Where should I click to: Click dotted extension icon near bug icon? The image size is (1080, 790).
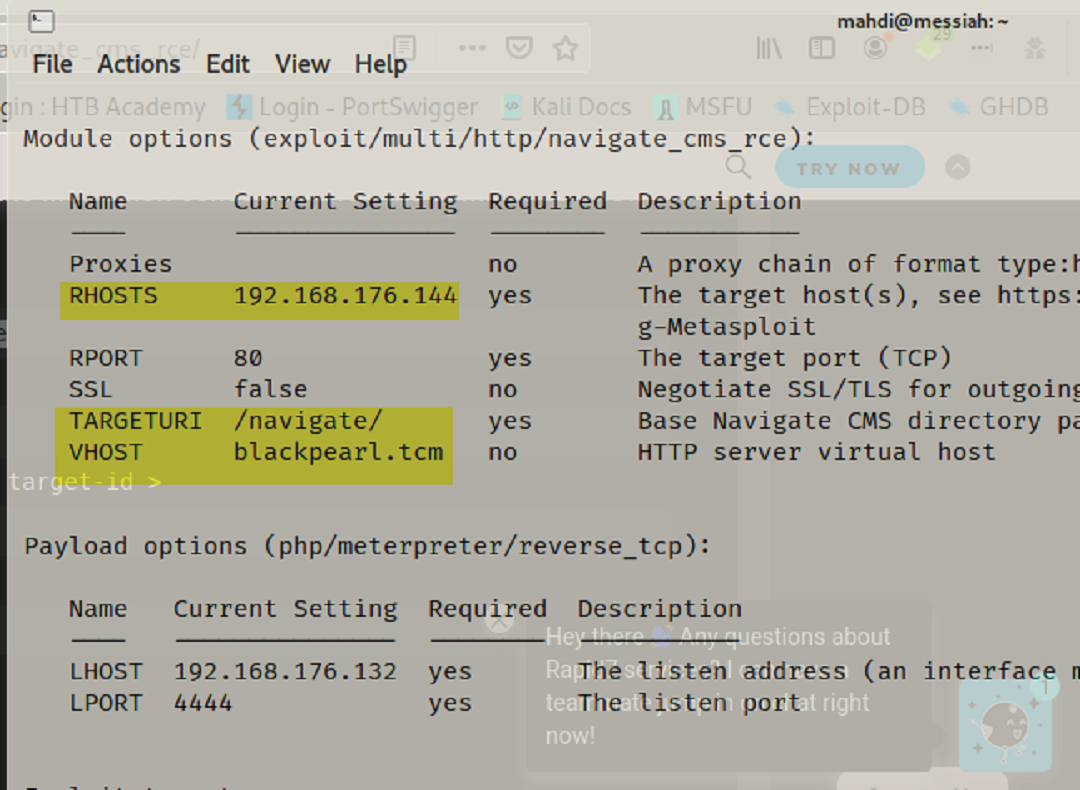[982, 48]
